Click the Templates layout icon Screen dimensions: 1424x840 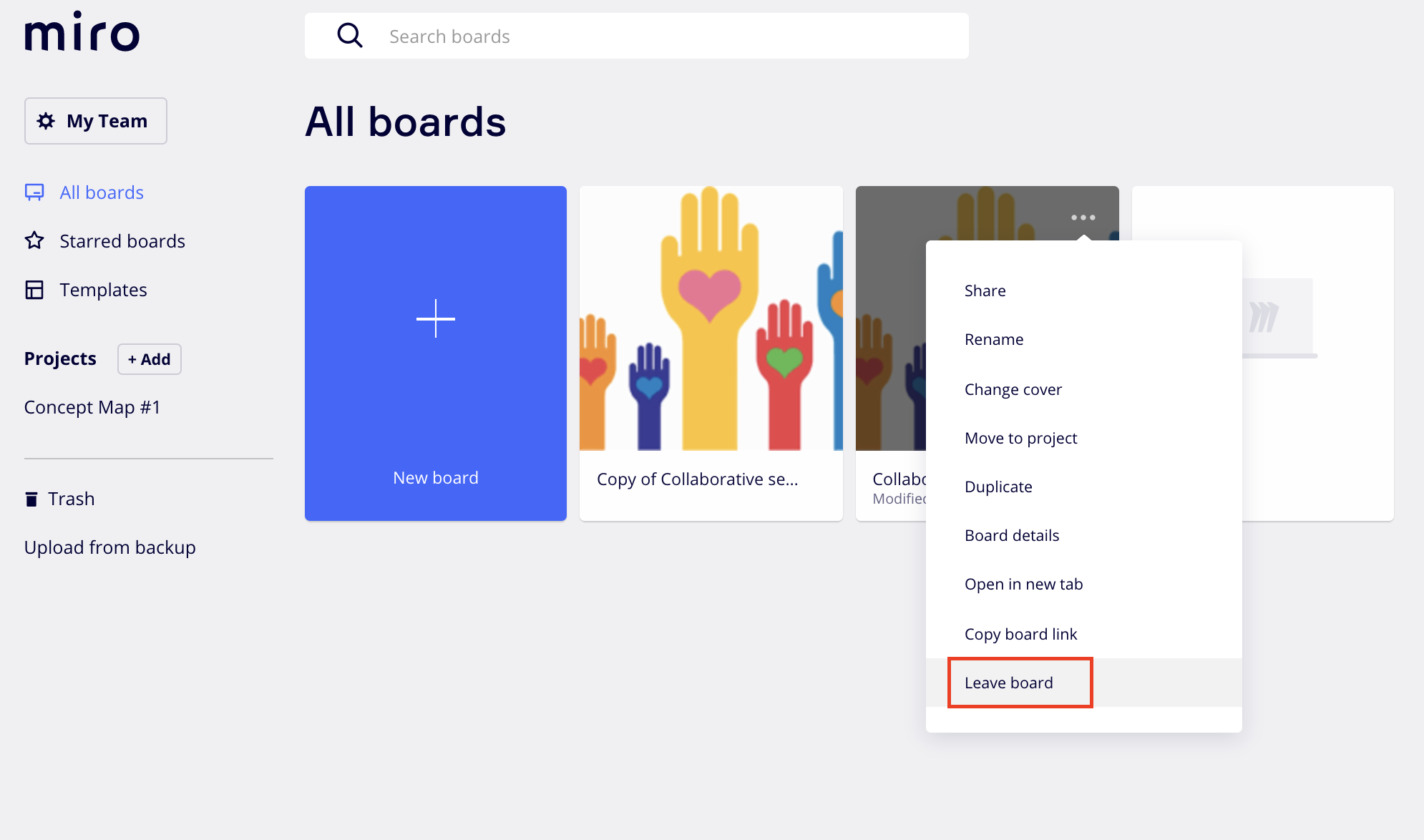tap(34, 290)
